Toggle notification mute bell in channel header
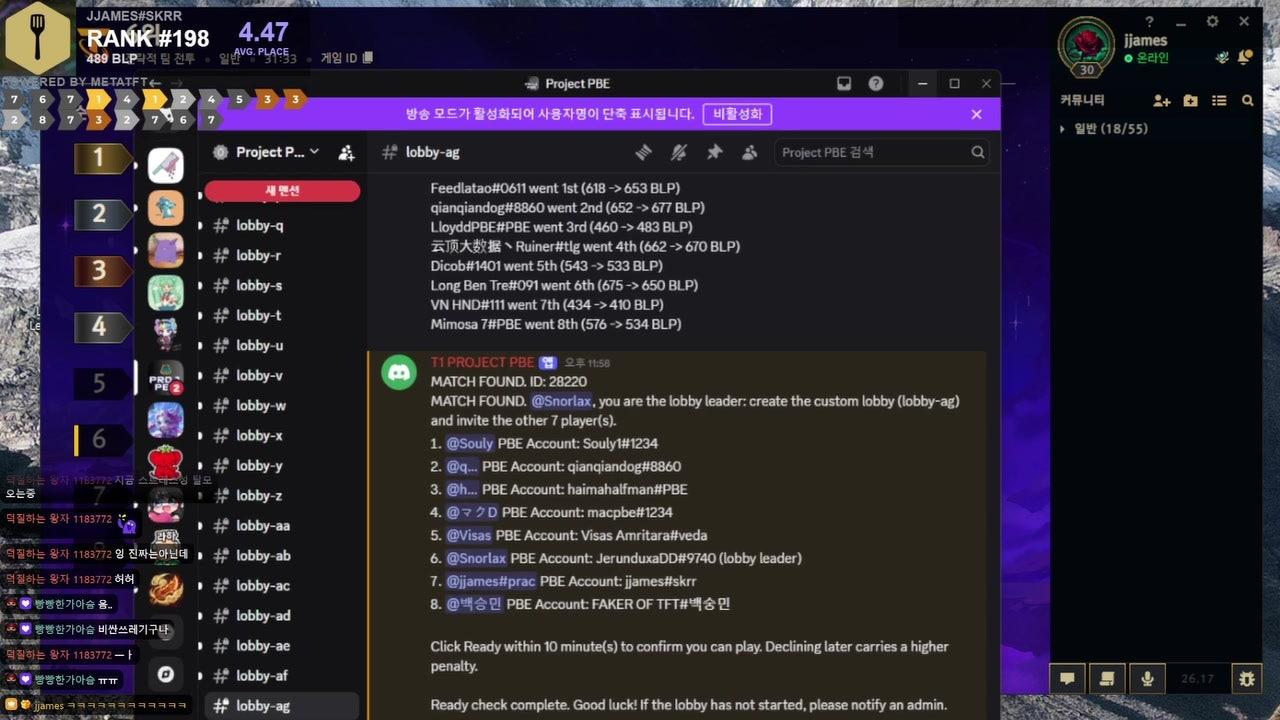This screenshot has height=720, width=1280. coord(679,152)
